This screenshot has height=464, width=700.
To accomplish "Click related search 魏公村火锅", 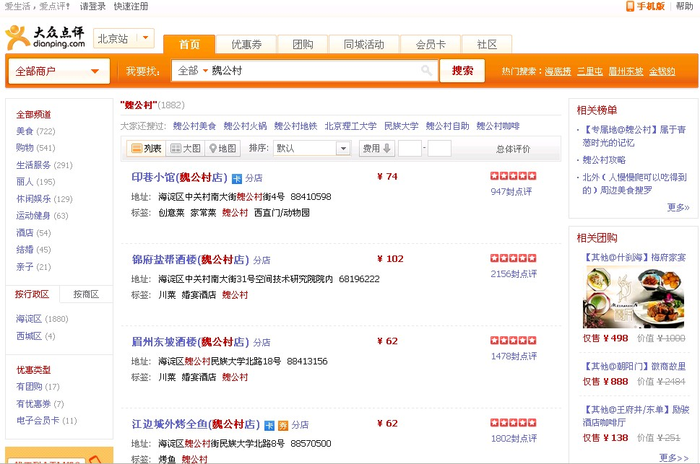I will pyautogui.click(x=245, y=126).
